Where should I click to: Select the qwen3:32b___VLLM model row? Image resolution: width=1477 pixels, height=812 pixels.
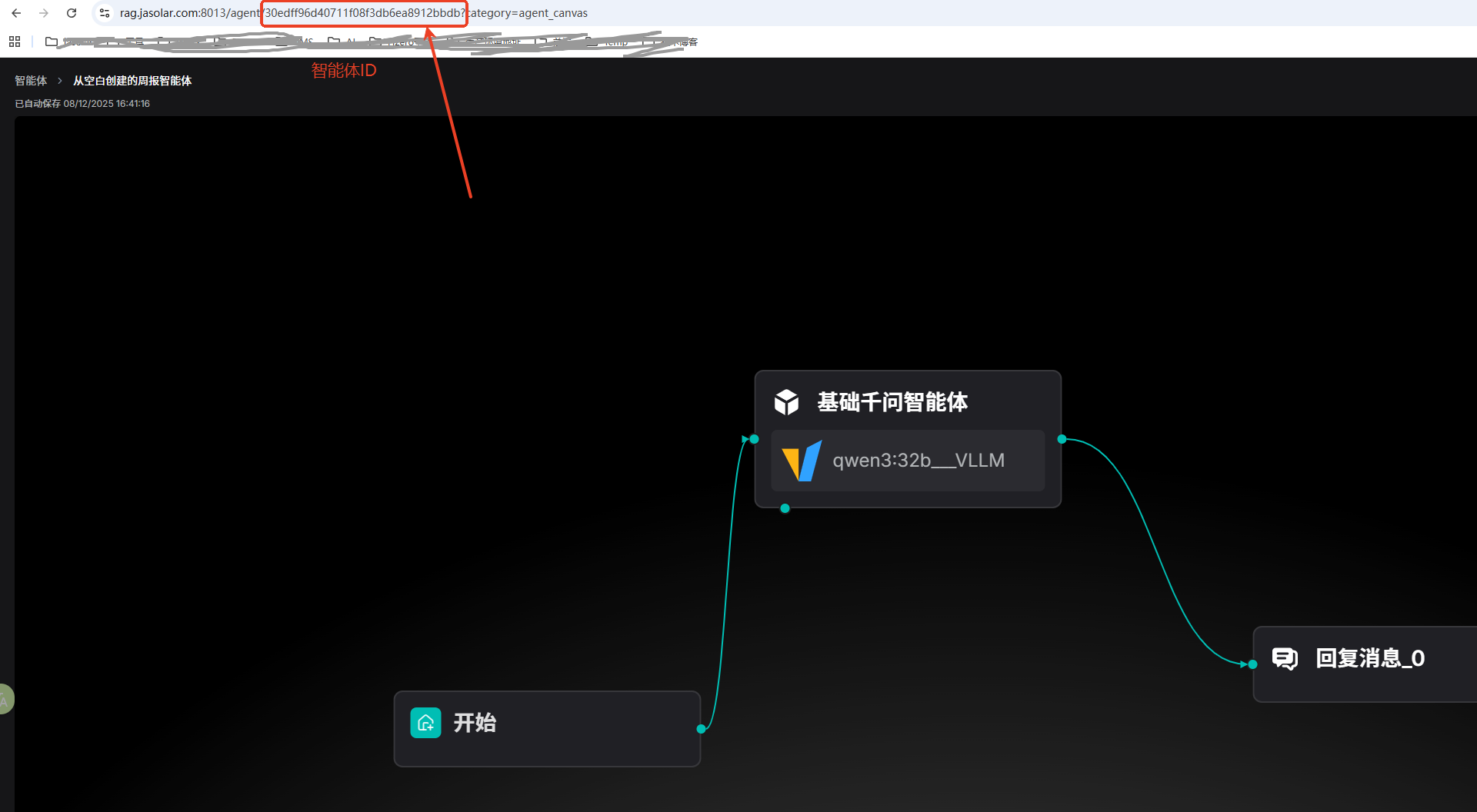[x=908, y=461]
